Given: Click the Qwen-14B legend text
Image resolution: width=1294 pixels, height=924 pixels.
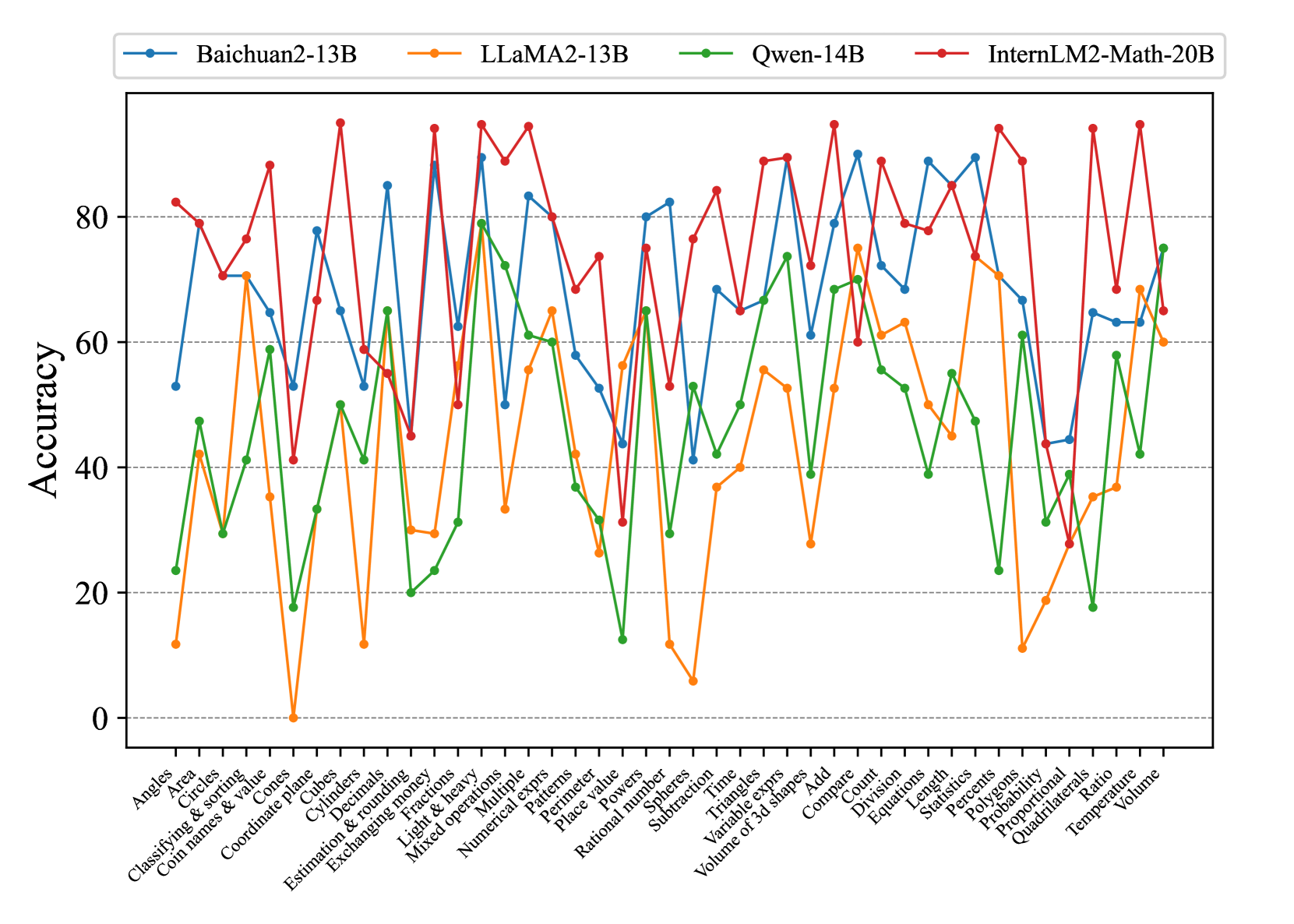Looking at the screenshot, I should pyautogui.click(x=807, y=55).
